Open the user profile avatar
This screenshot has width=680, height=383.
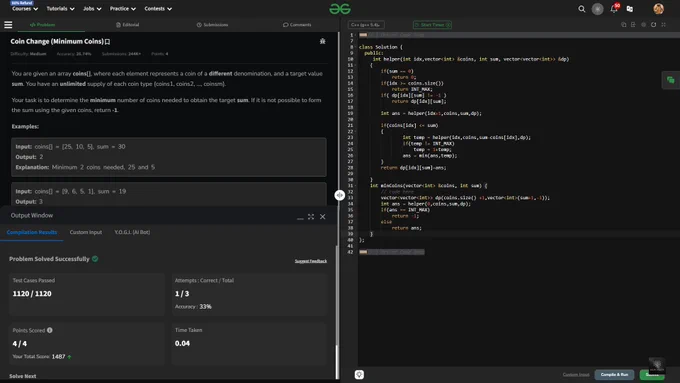coord(658,9)
